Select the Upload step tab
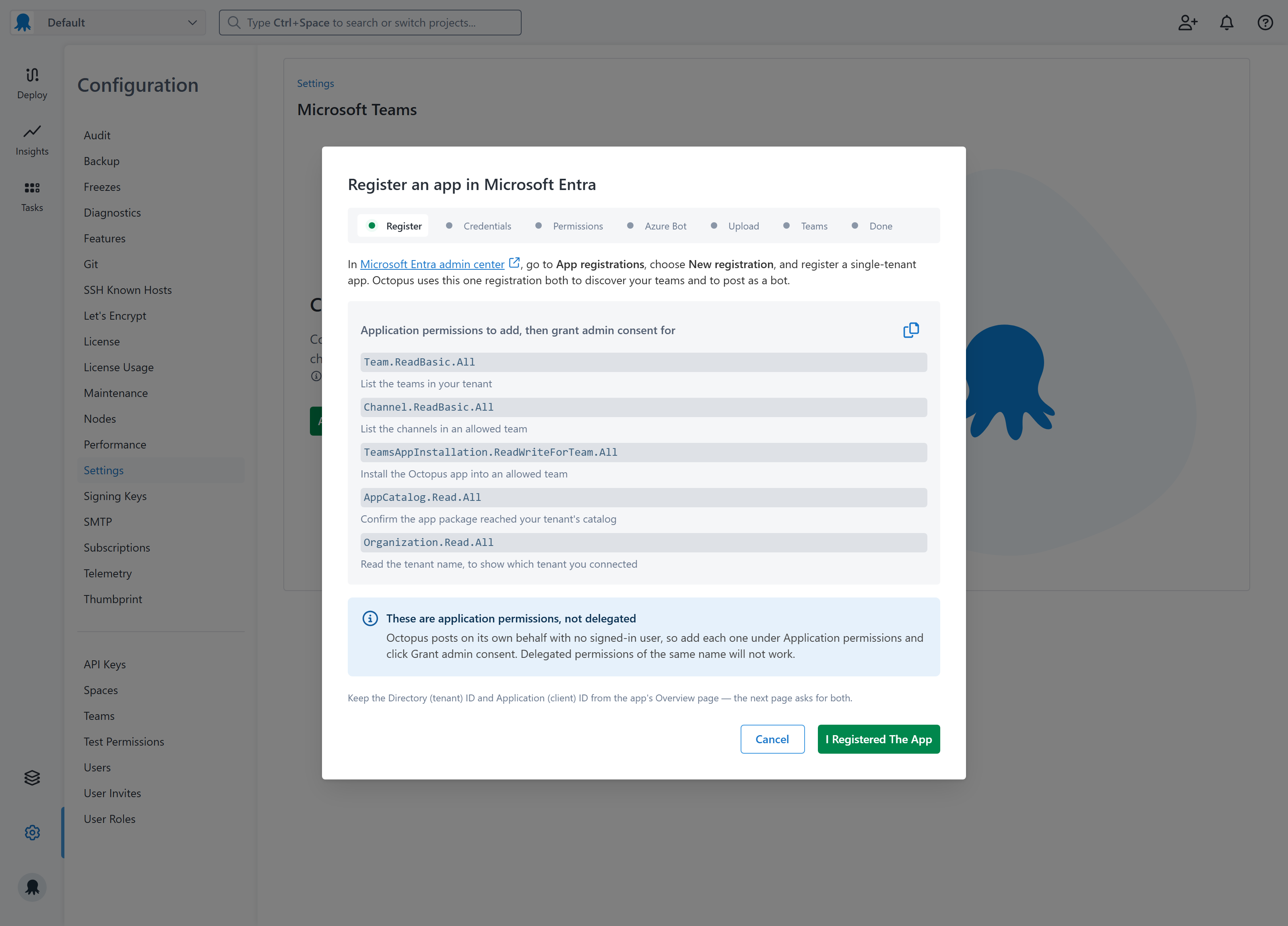 (x=735, y=226)
